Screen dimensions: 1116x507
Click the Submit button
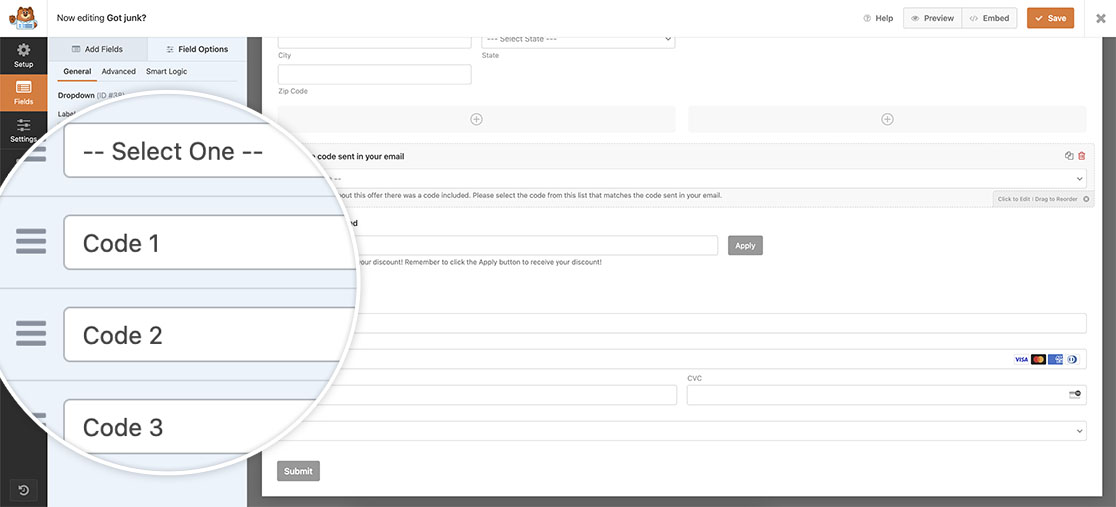coord(298,471)
